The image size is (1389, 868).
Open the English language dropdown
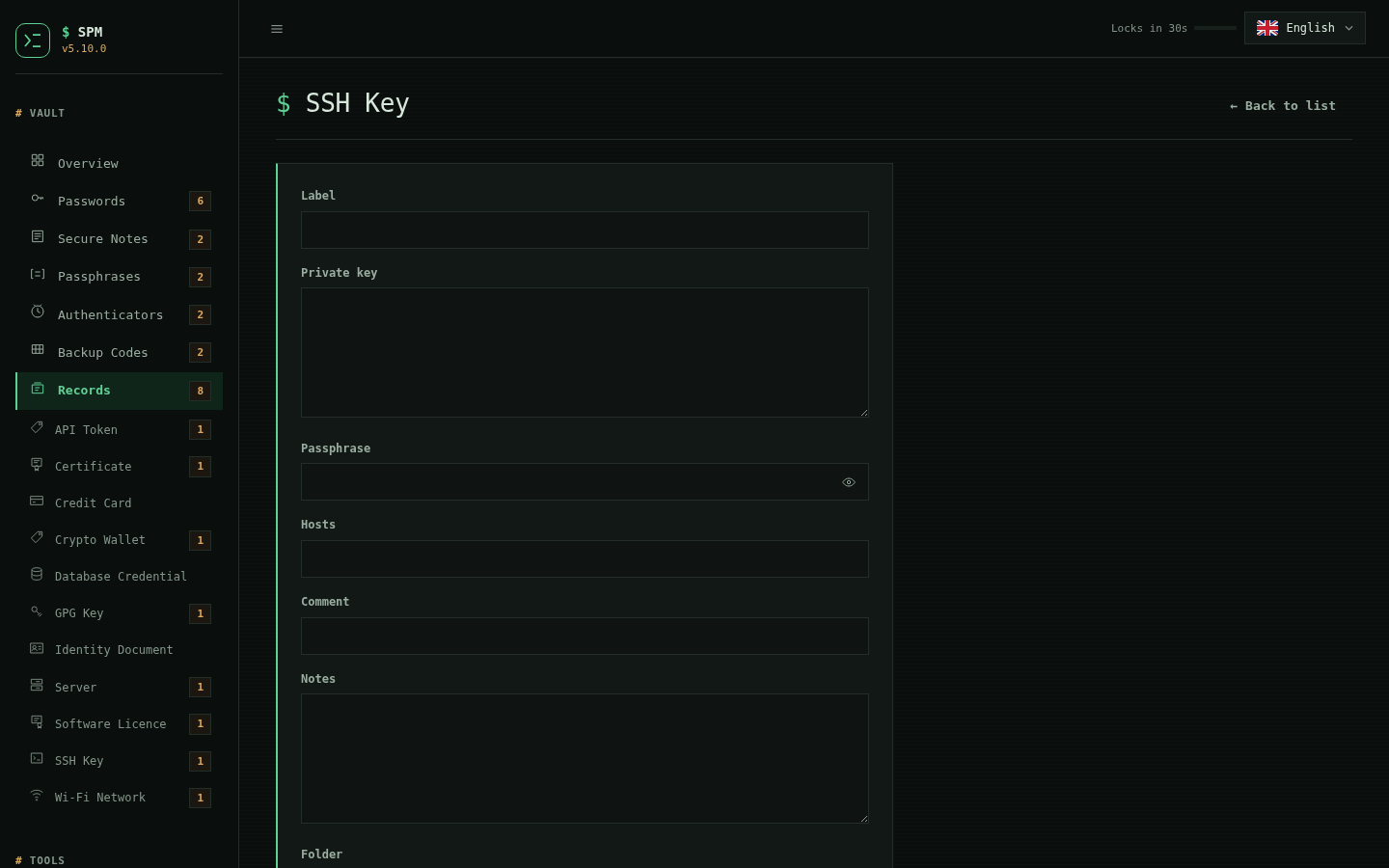tap(1305, 28)
